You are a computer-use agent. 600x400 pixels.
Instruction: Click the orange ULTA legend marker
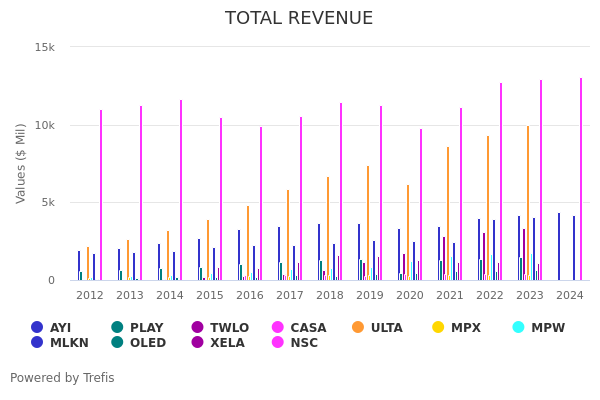[x=358, y=328]
